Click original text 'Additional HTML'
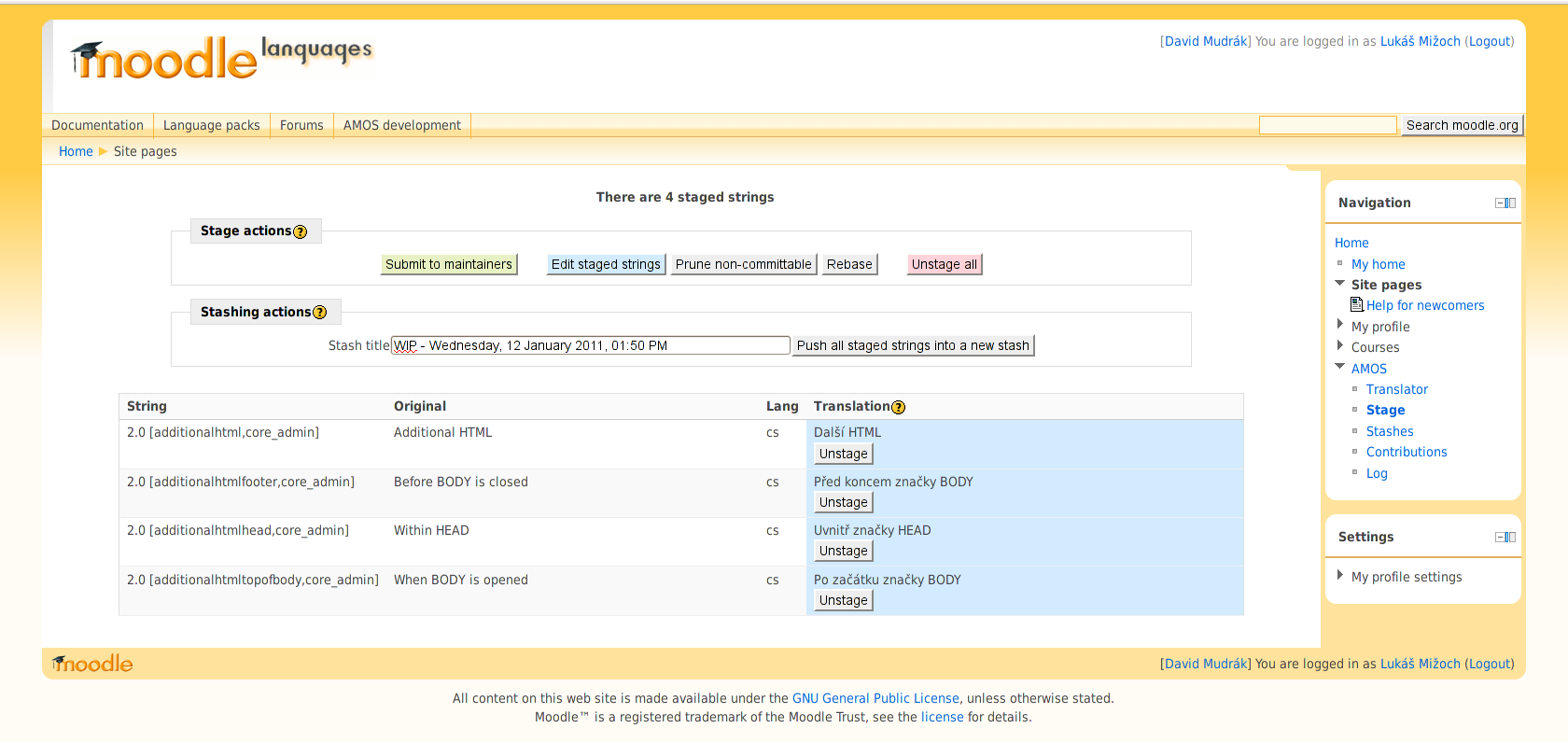 [442, 432]
